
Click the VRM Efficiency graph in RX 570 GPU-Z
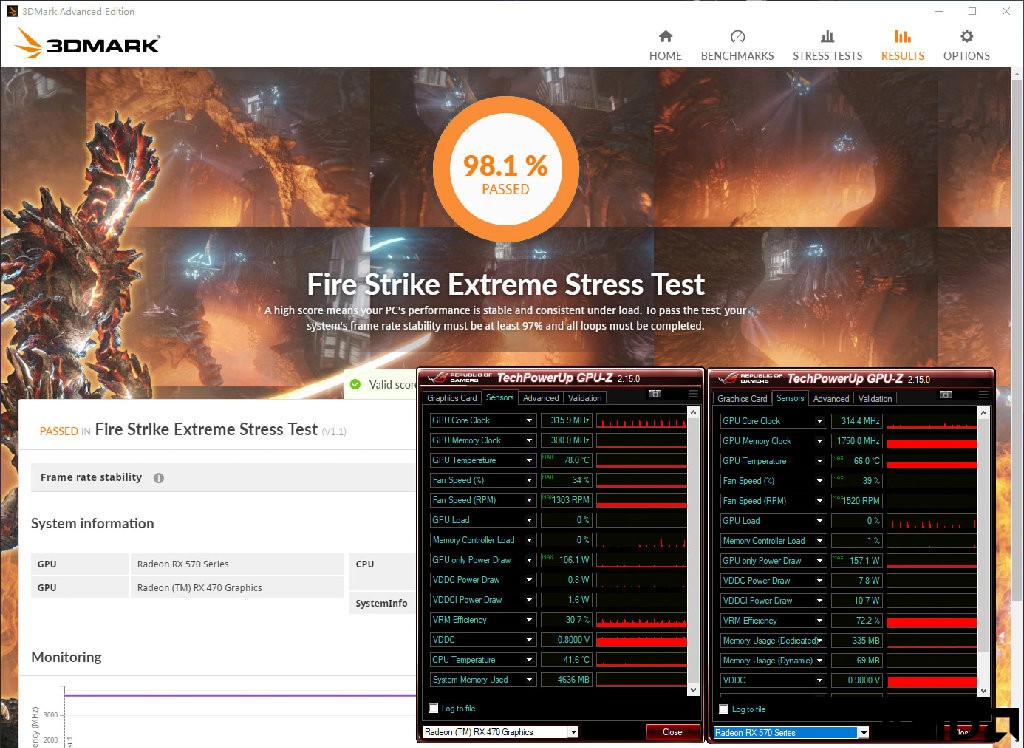pos(932,621)
